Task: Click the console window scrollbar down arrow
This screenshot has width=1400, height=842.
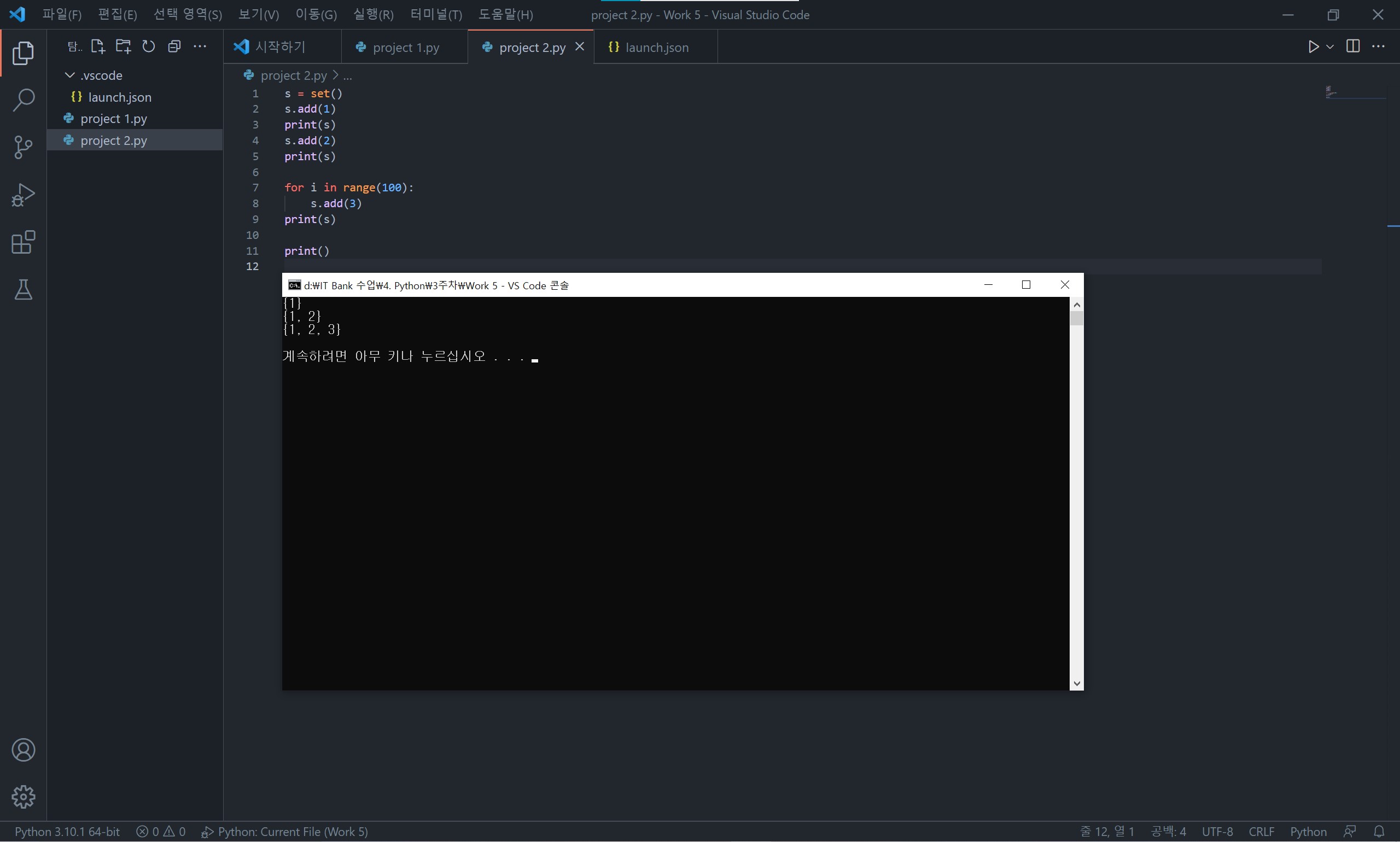Action: [1076, 683]
